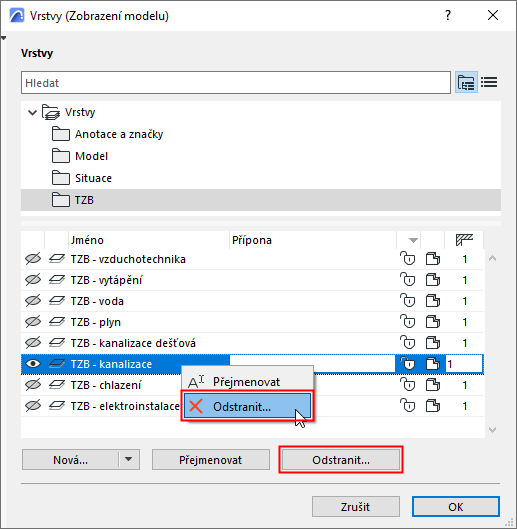
Task: Edit intersection number of TZB - kanalizace
Action: point(464,364)
